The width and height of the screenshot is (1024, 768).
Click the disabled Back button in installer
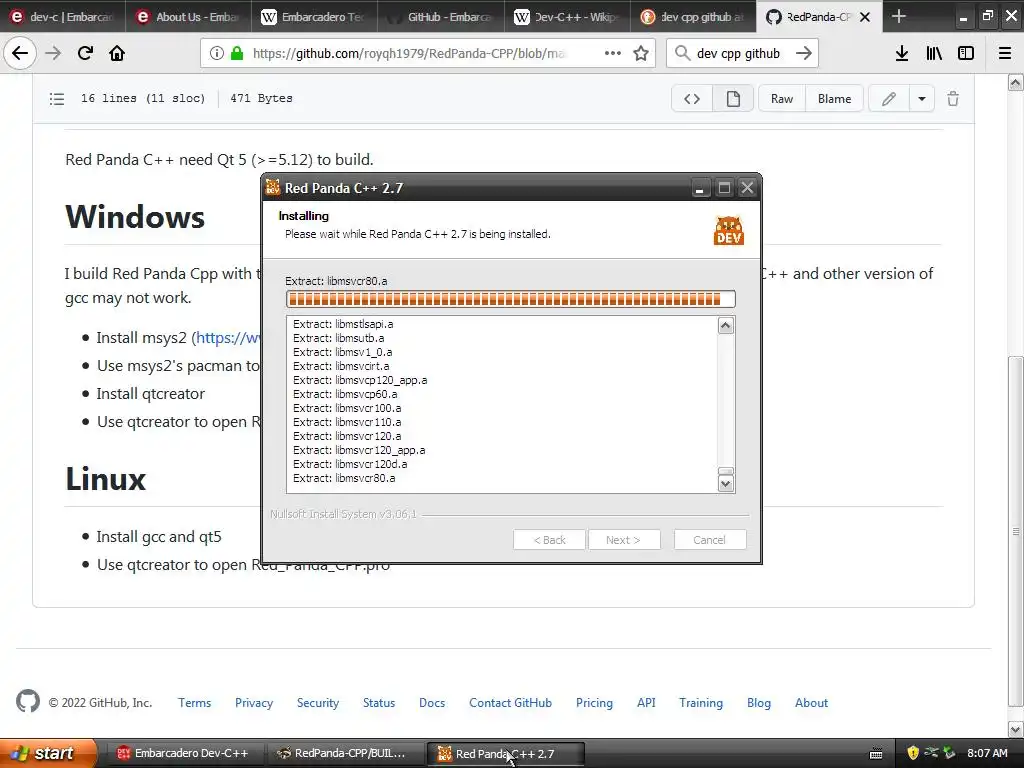click(x=549, y=539)
